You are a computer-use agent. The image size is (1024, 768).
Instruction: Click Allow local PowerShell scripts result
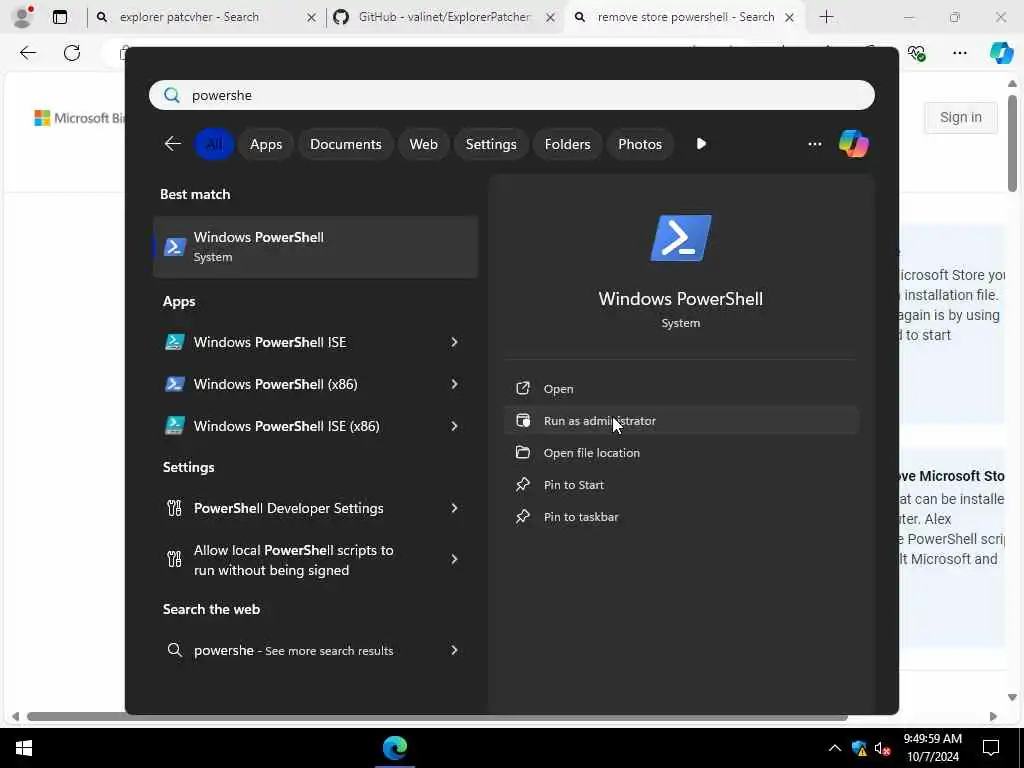315,560
